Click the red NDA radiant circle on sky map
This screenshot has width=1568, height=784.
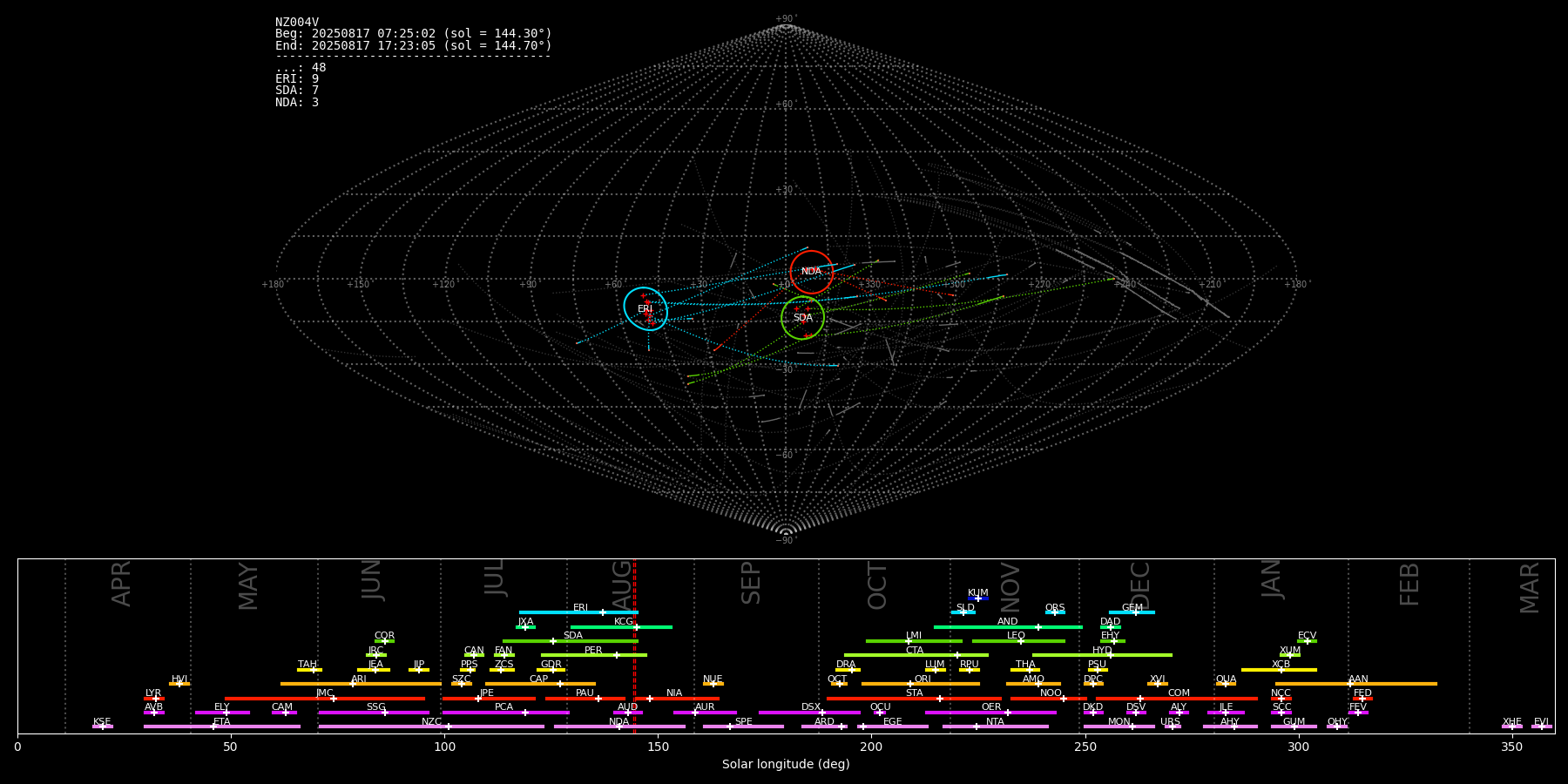click(811, 272)
